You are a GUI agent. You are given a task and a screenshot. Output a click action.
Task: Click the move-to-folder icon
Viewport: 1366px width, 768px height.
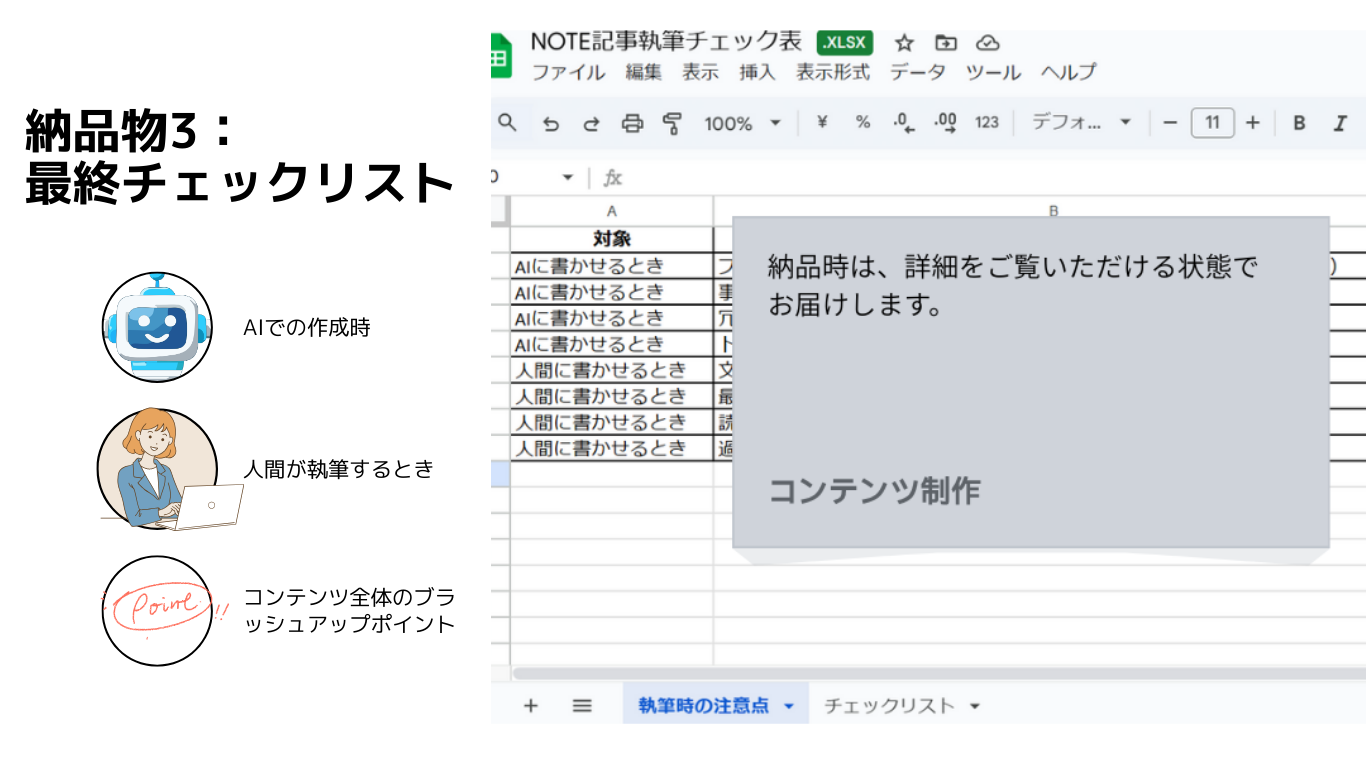click(945, 43)
